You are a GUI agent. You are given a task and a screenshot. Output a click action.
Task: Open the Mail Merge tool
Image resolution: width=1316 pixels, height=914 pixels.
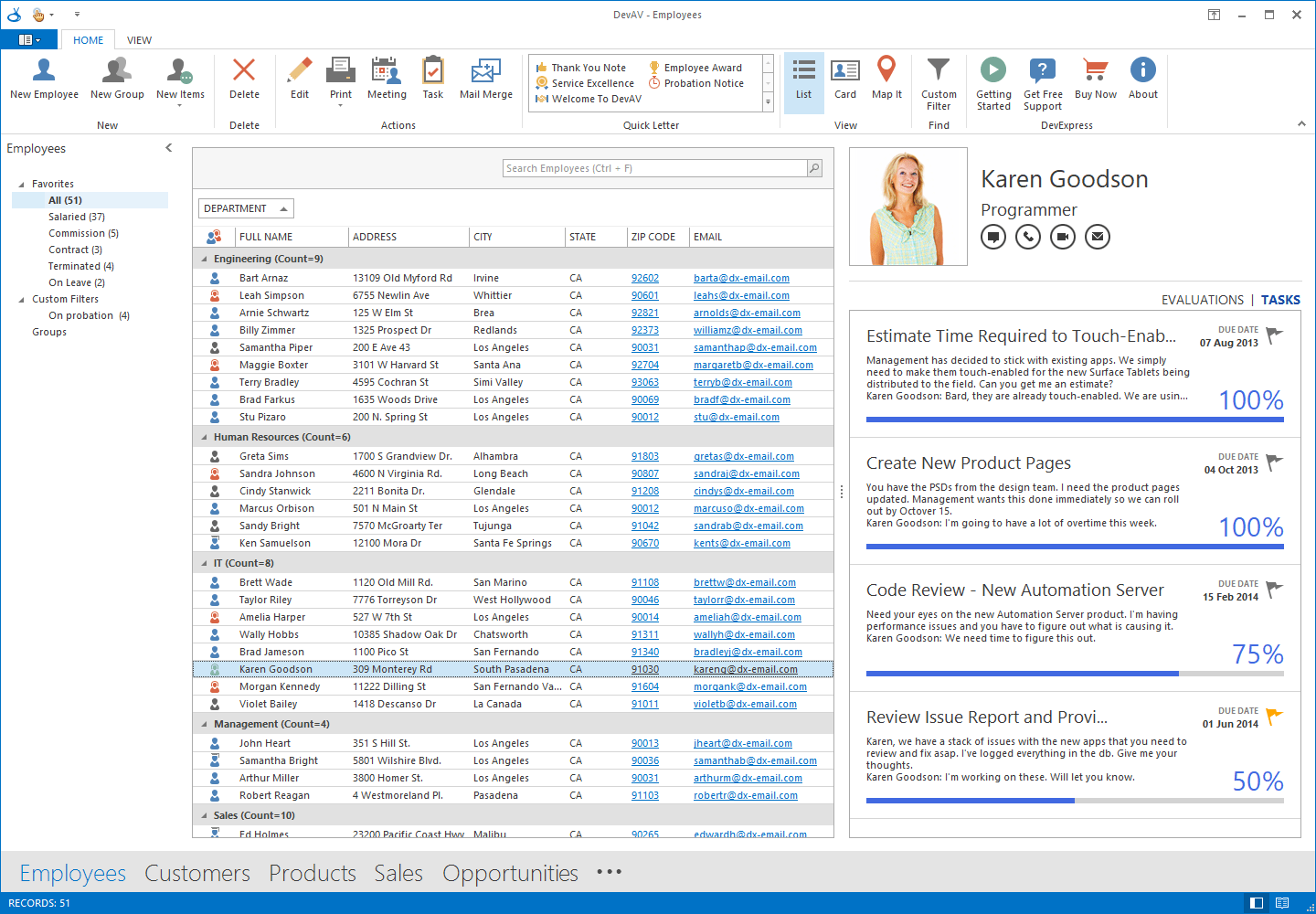click(x=485, y=82)
